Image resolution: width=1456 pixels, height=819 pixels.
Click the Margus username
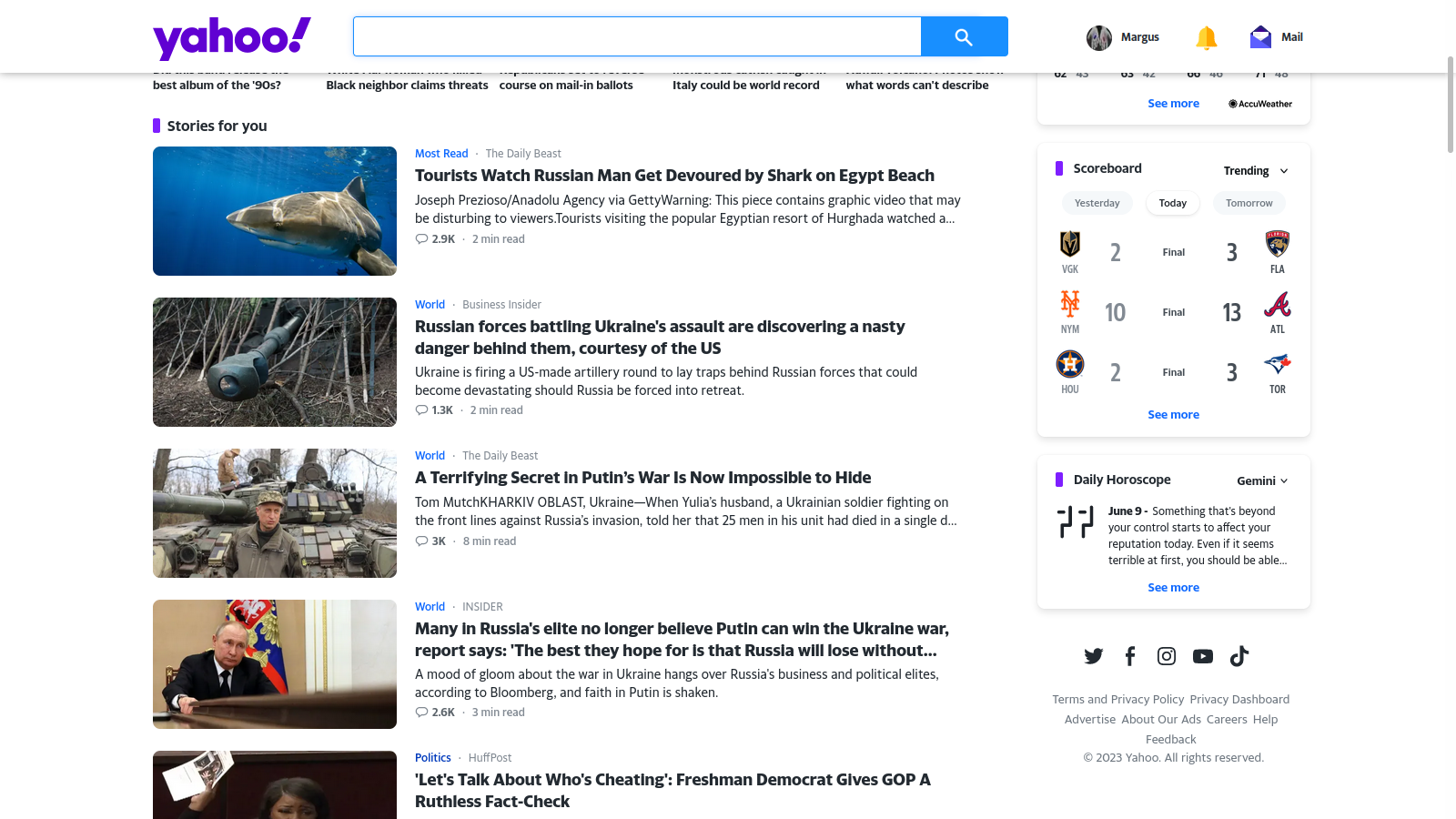click(x=1140, y=37)
